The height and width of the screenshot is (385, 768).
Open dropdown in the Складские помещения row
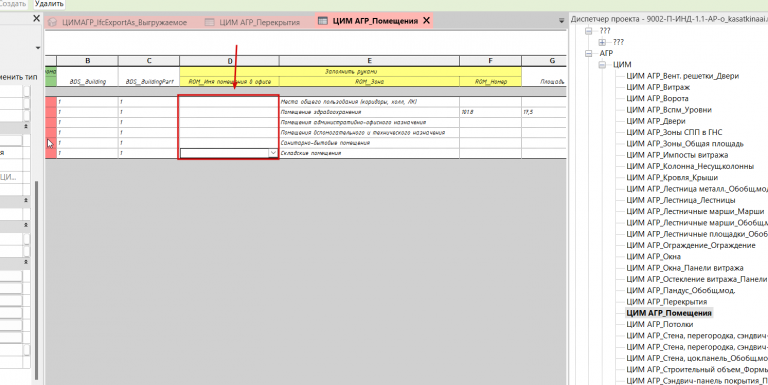(273, 153)
